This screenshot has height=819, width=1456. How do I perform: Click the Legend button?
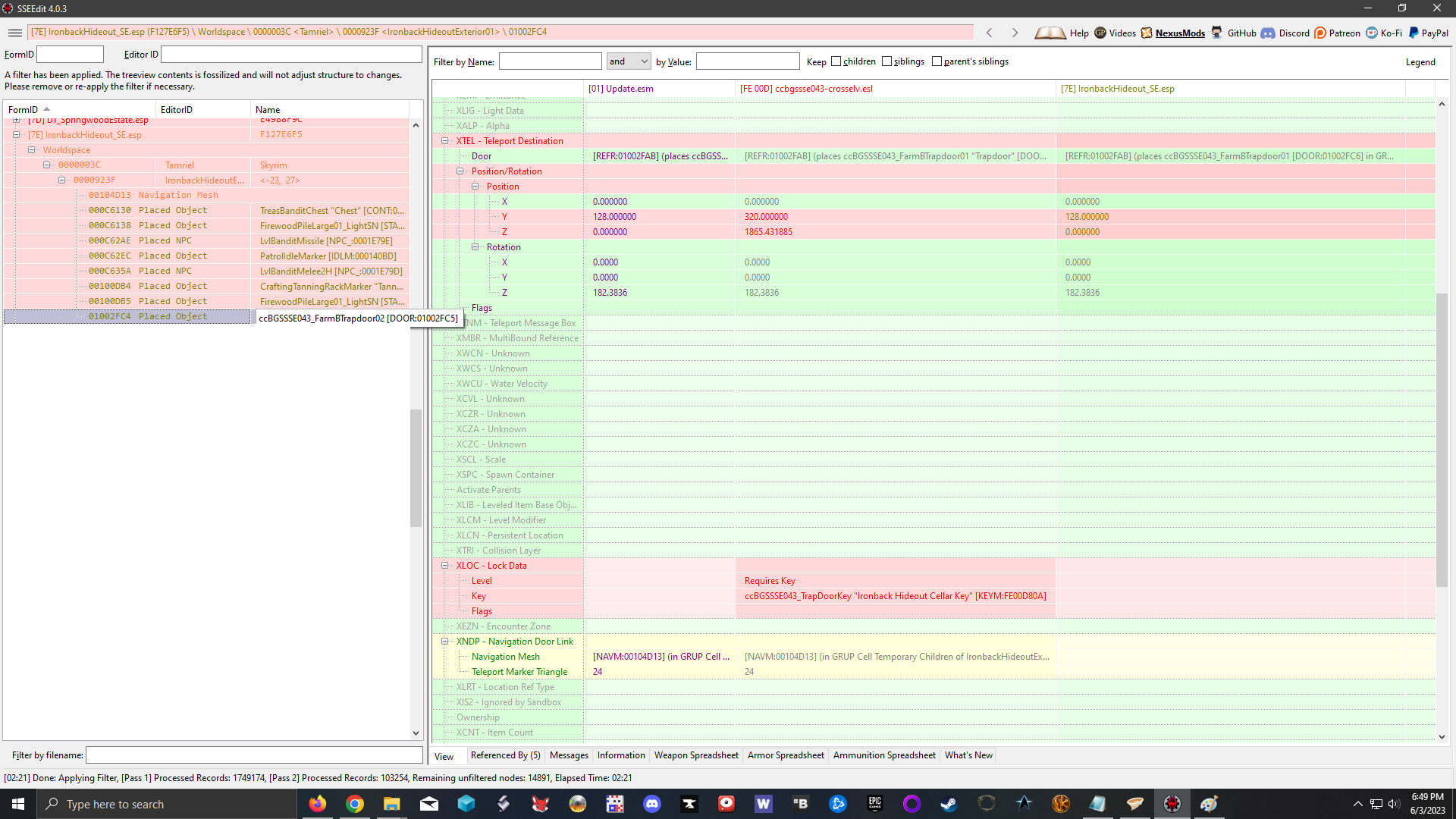(x=1420, y=62)
